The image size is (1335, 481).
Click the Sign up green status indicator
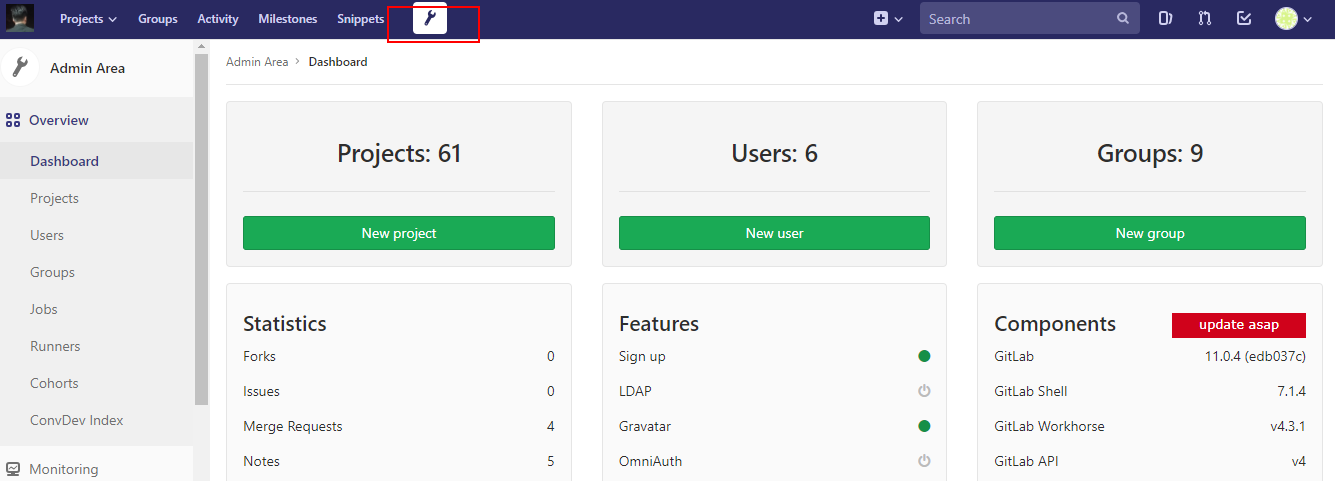[924, 356]
